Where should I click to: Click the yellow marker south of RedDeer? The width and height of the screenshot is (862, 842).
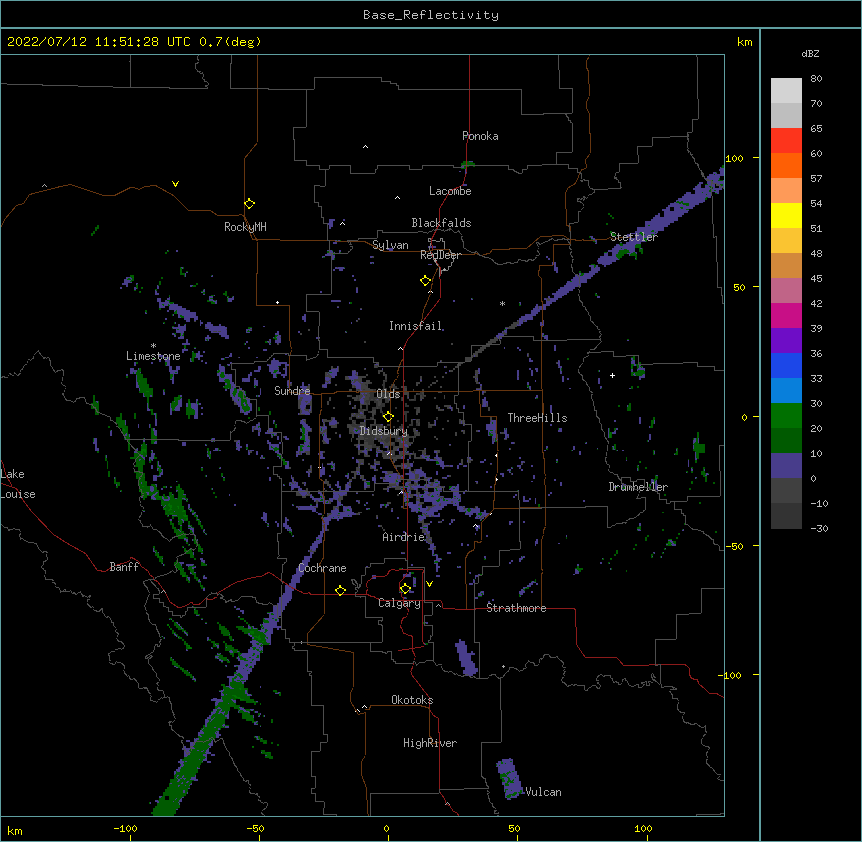point(425,281)
